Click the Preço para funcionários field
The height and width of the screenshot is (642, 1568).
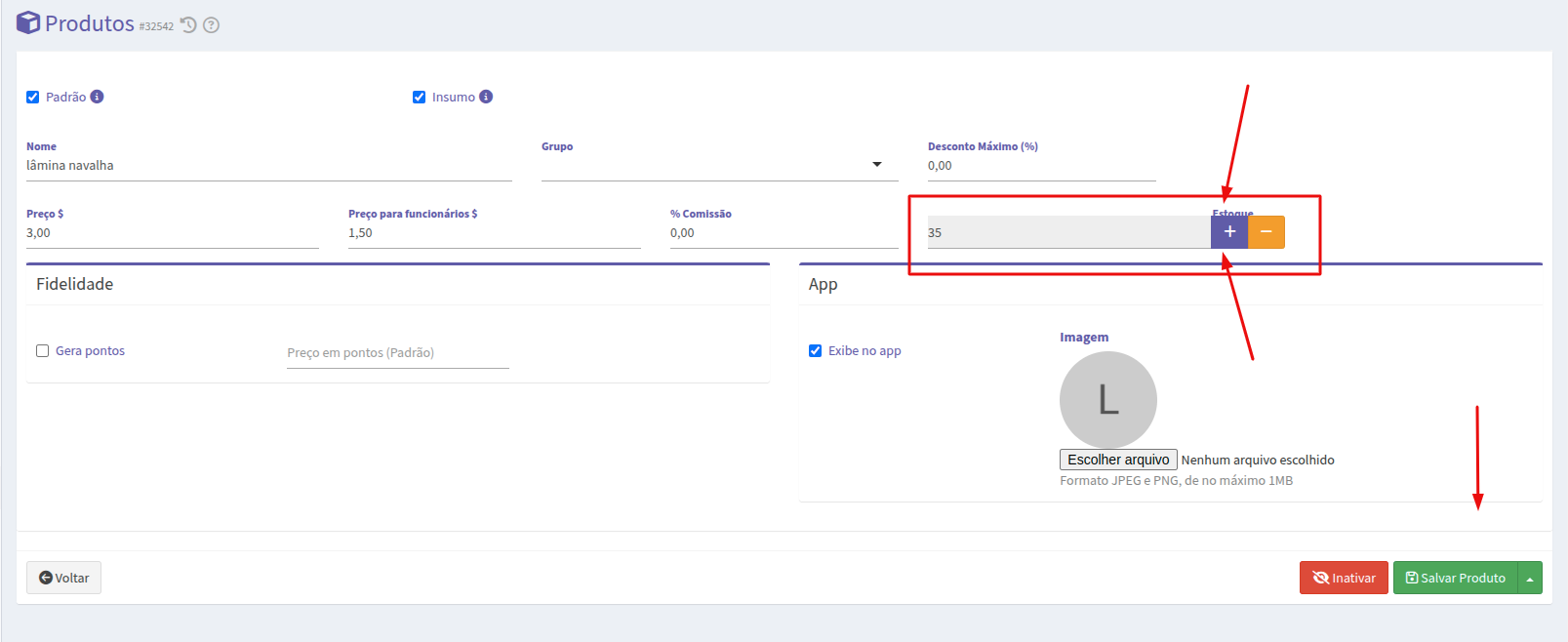tap(495, 233)
